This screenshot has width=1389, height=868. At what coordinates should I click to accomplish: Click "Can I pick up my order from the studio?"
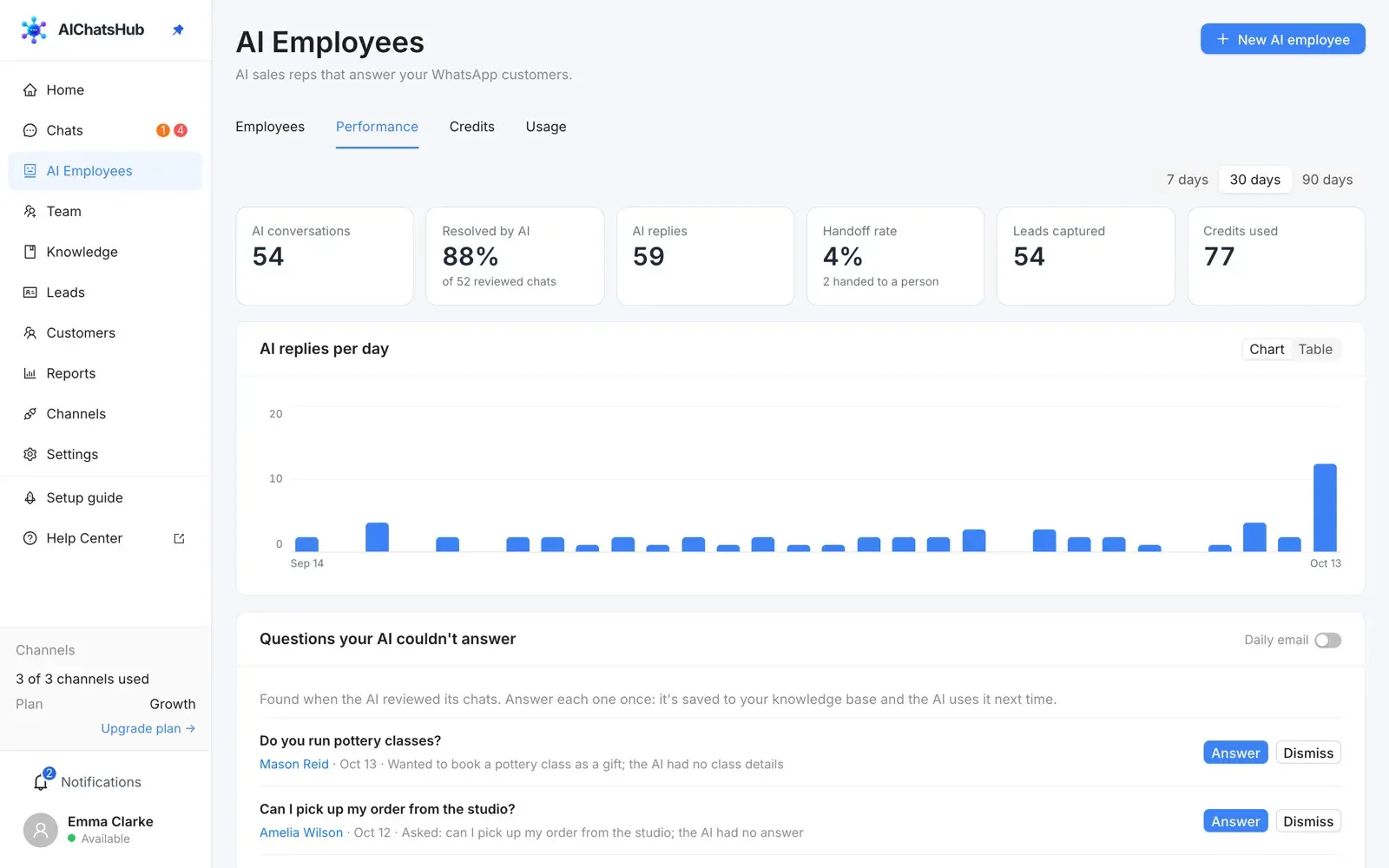pos(387,809)
